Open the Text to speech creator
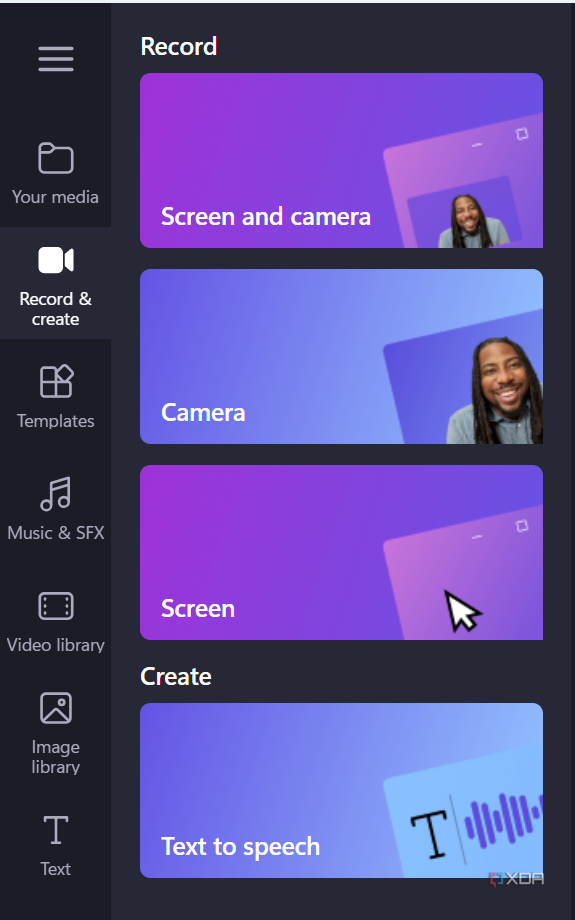The image size is (575, 920). [x=341, y=790]
